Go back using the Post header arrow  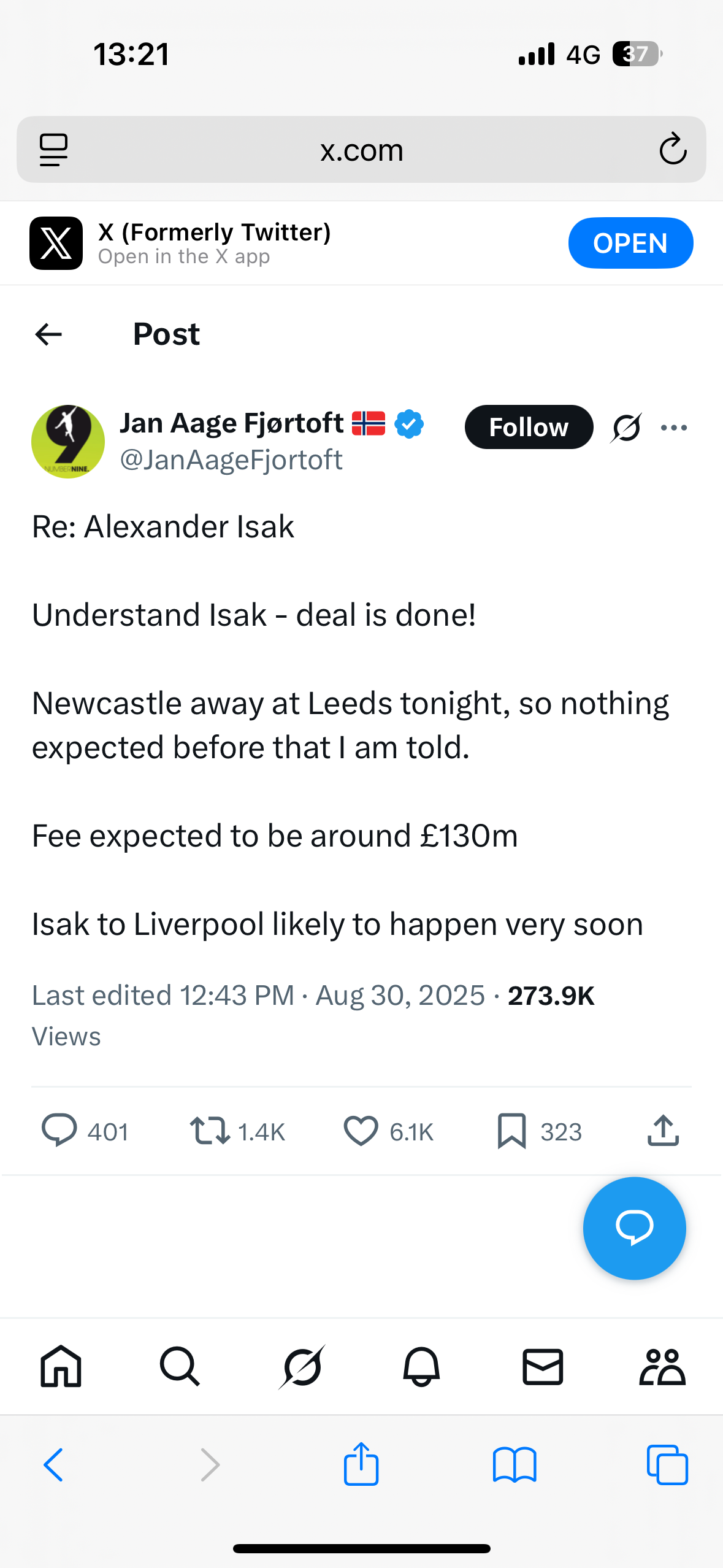49,334
